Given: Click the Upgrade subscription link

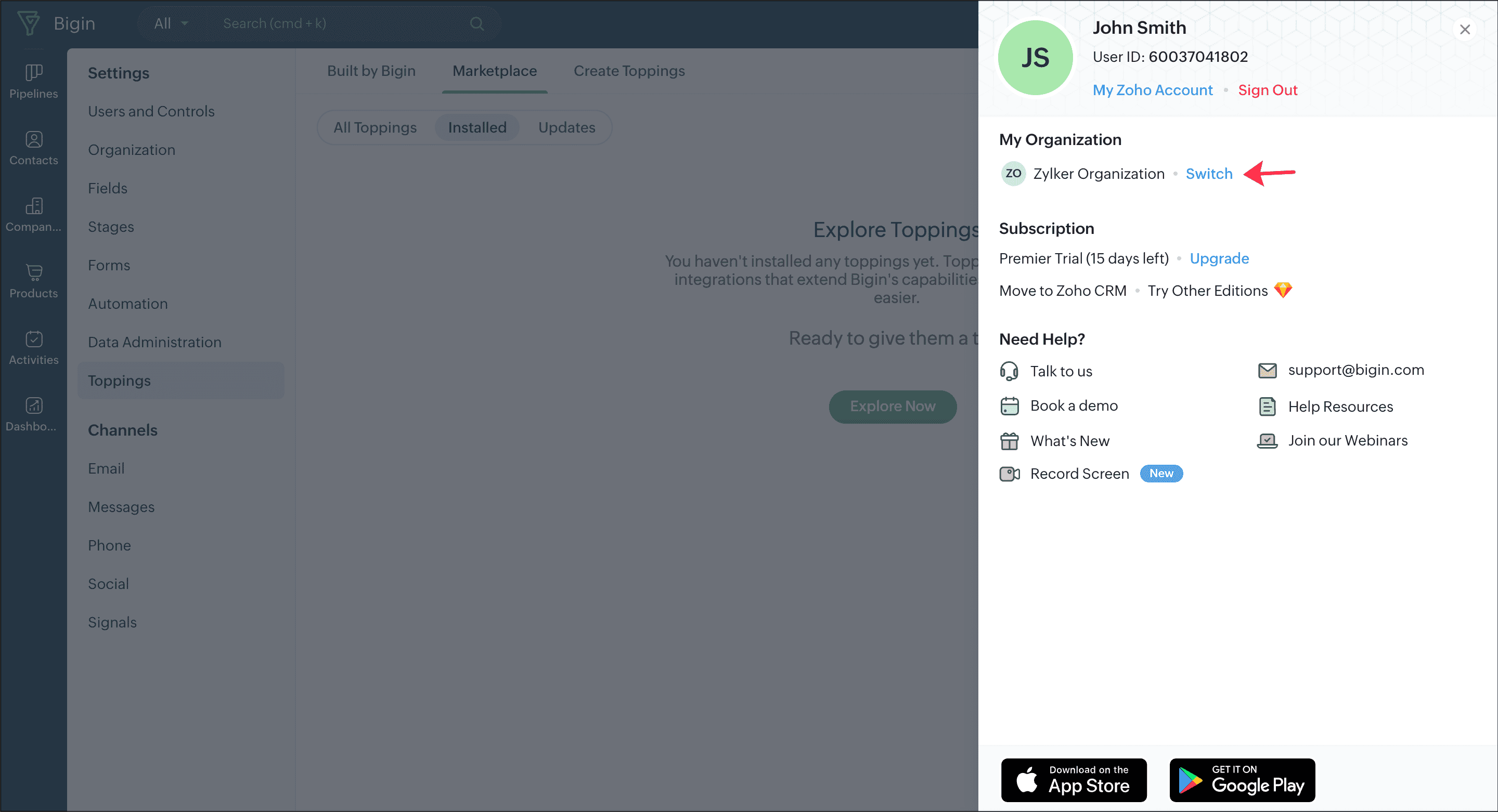Looking at the screenshot, I should click(1219, 258).
